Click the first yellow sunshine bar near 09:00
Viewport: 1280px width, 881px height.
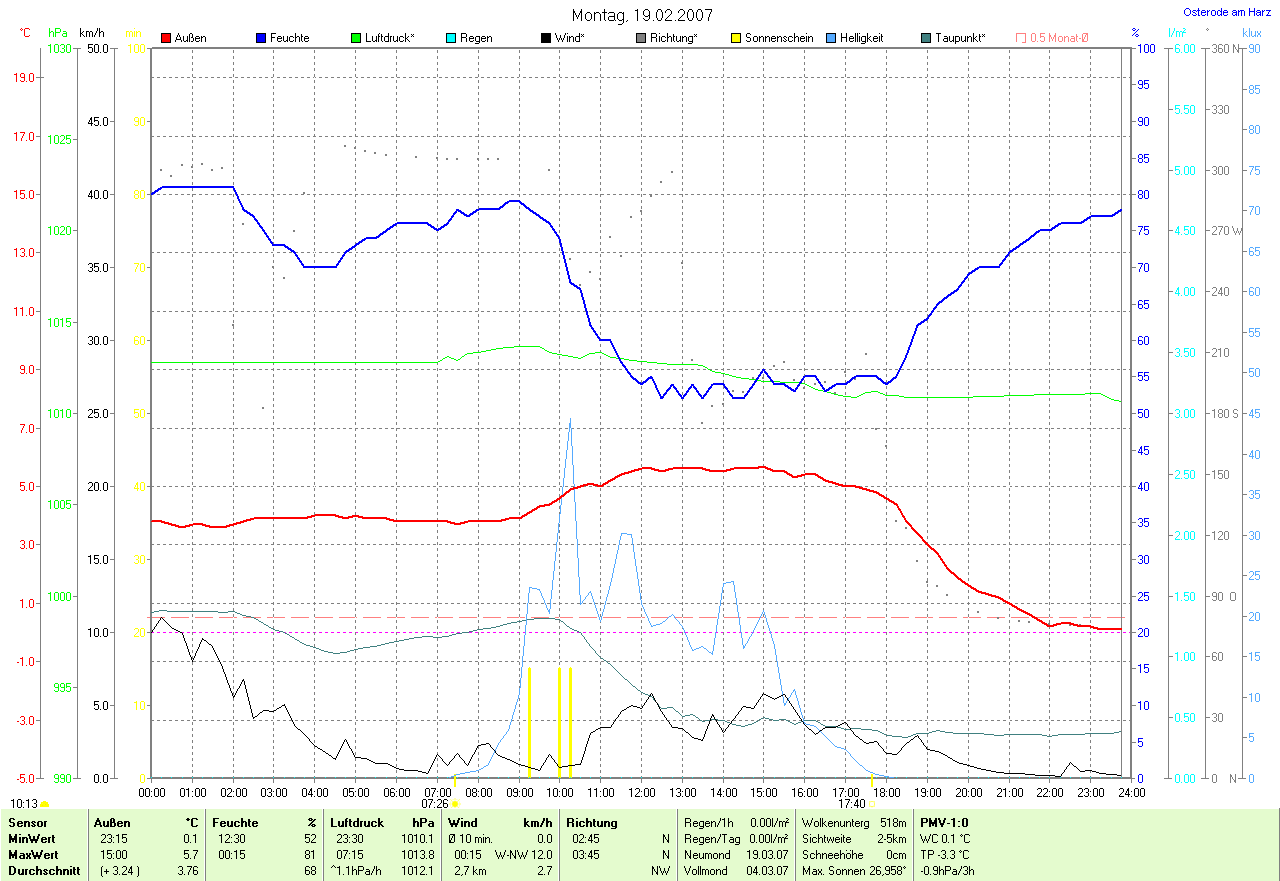pyautogui.click(x=529, y=721)
